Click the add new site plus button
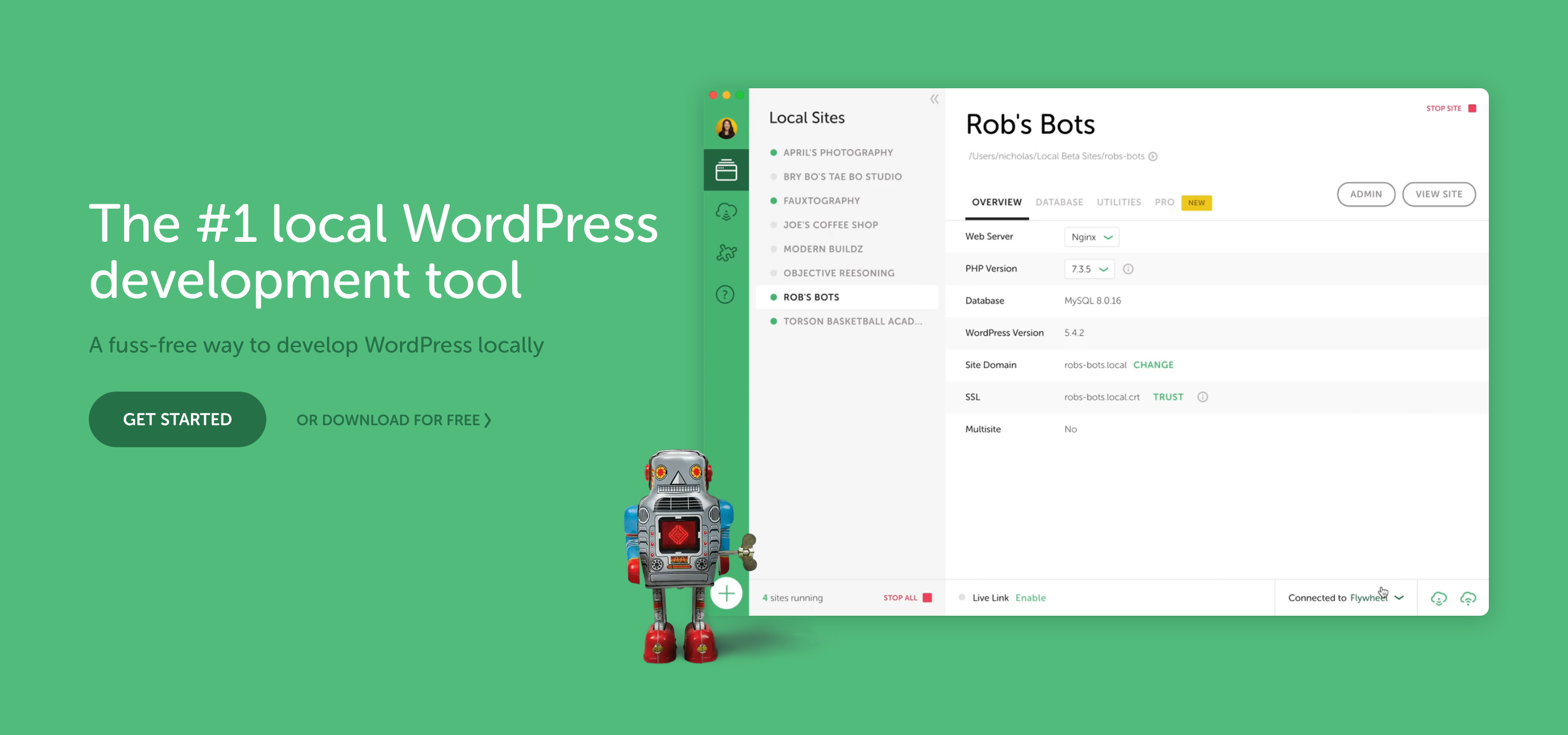 726,593
